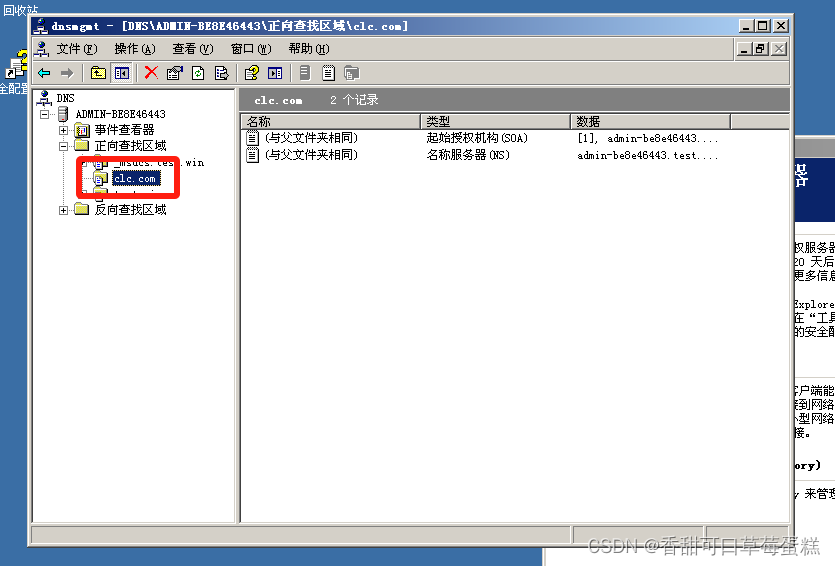
Task: Click the 事件查看器 tree icon
Action: (x=83, y=130)
